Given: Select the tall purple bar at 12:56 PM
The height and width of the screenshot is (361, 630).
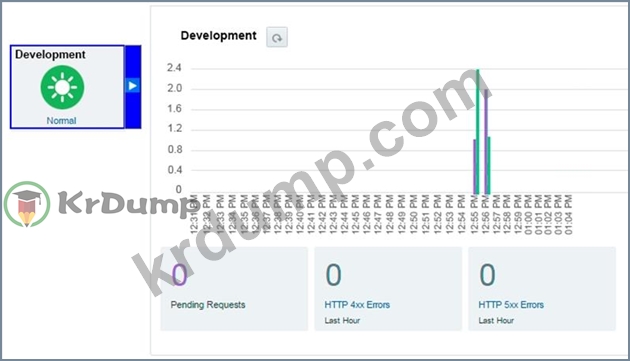Looking at the screenshot, I should [486, 142].
